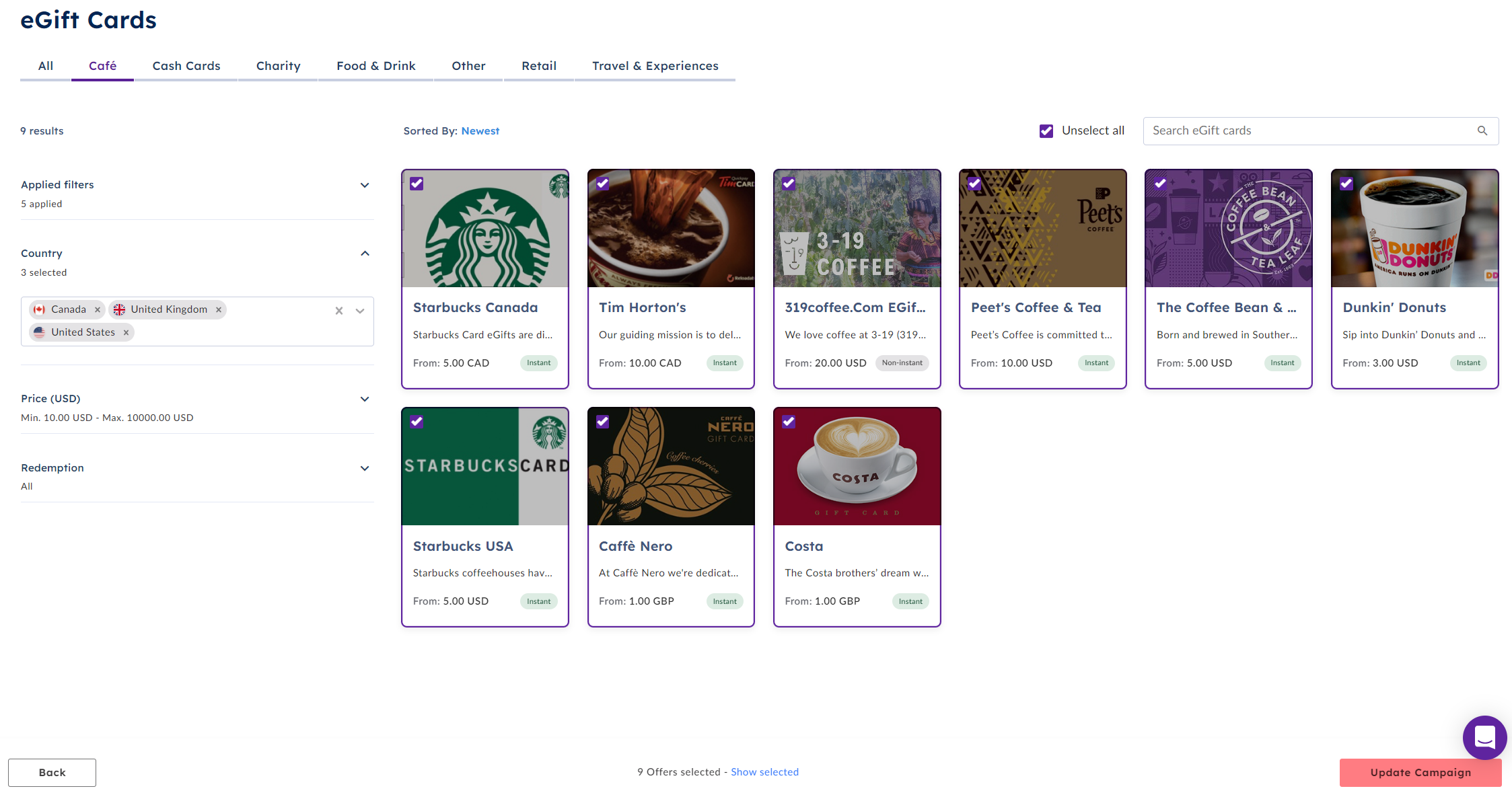Remove United States country chip

point(126,332)
